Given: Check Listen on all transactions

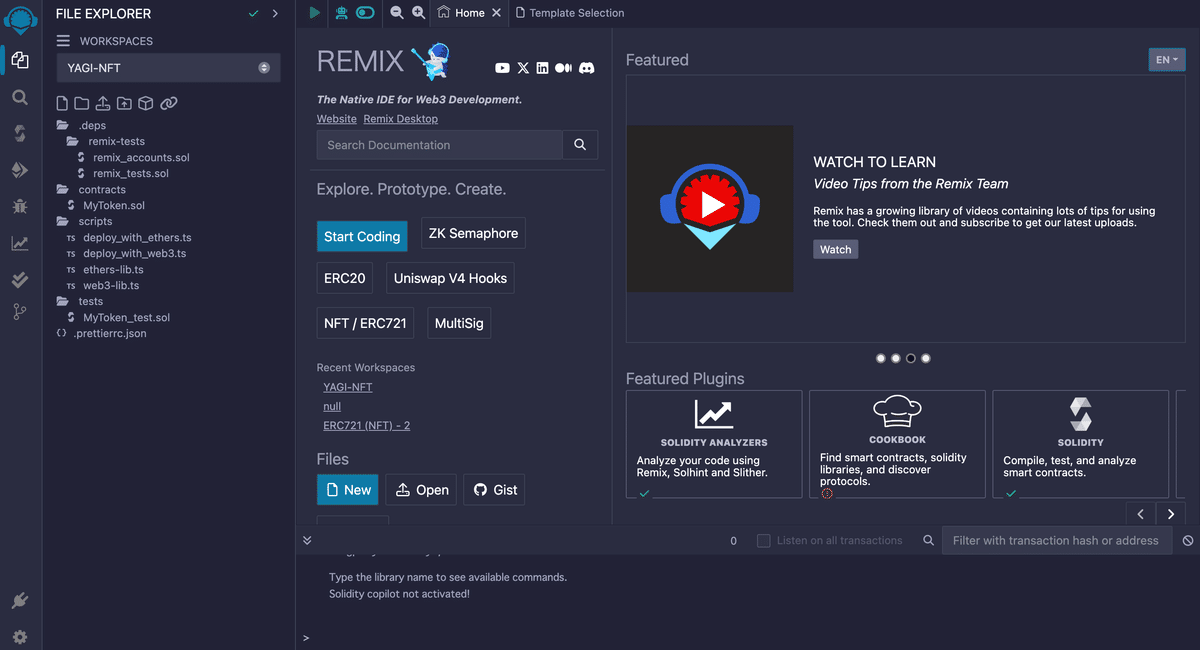Looking at the screenshot, I should (x=764, y=540).
